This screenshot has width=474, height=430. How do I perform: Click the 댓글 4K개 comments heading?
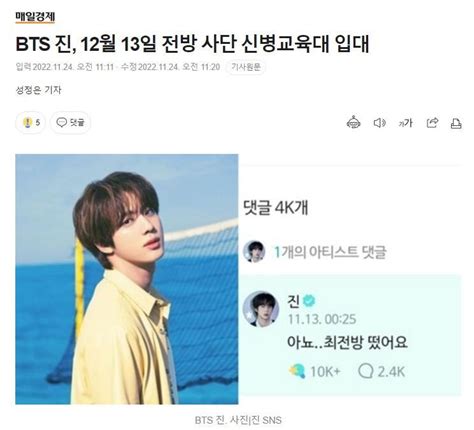[276, 208]
